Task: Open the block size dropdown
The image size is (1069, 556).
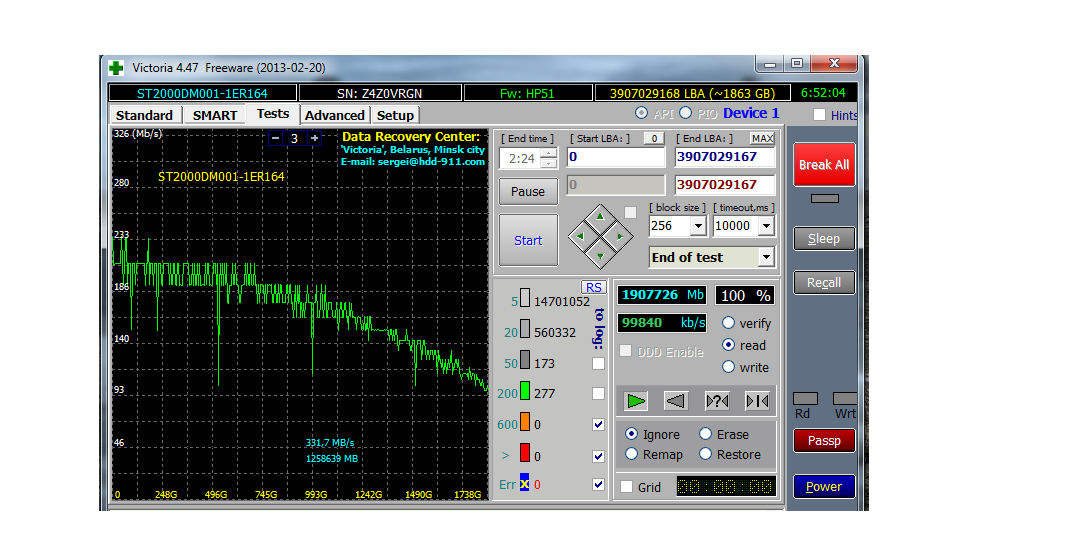Action: click(698, 226)
